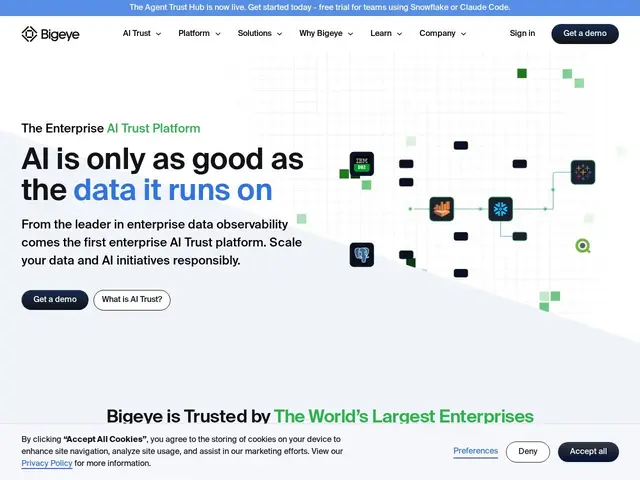
Task: Open cookie Preferences link
Action: (476, 451)
